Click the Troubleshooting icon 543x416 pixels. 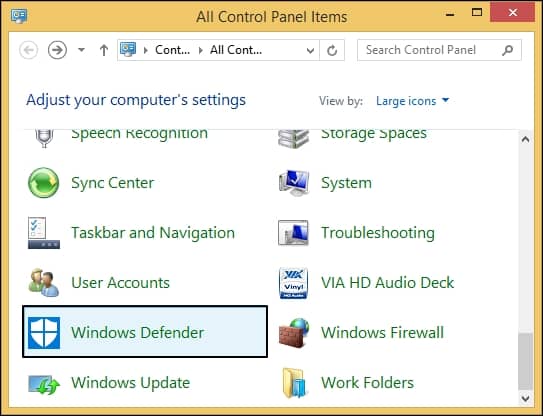tap(293, 233)
